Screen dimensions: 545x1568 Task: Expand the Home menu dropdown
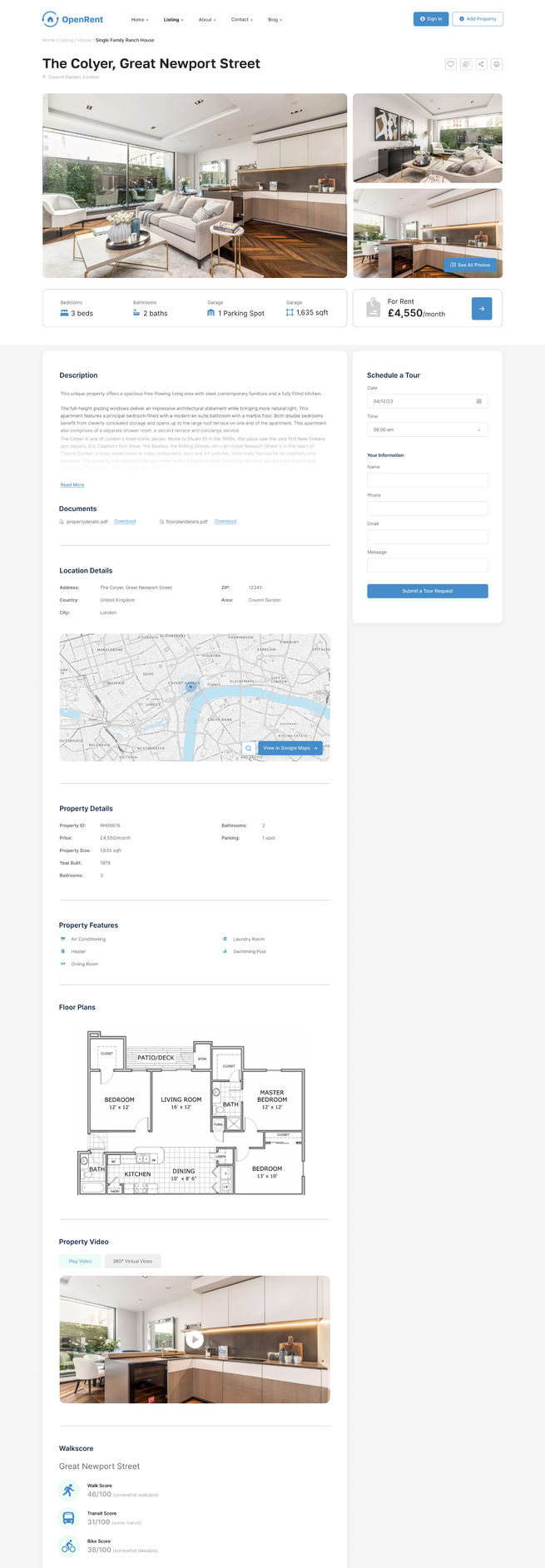(x=140, y=19)
